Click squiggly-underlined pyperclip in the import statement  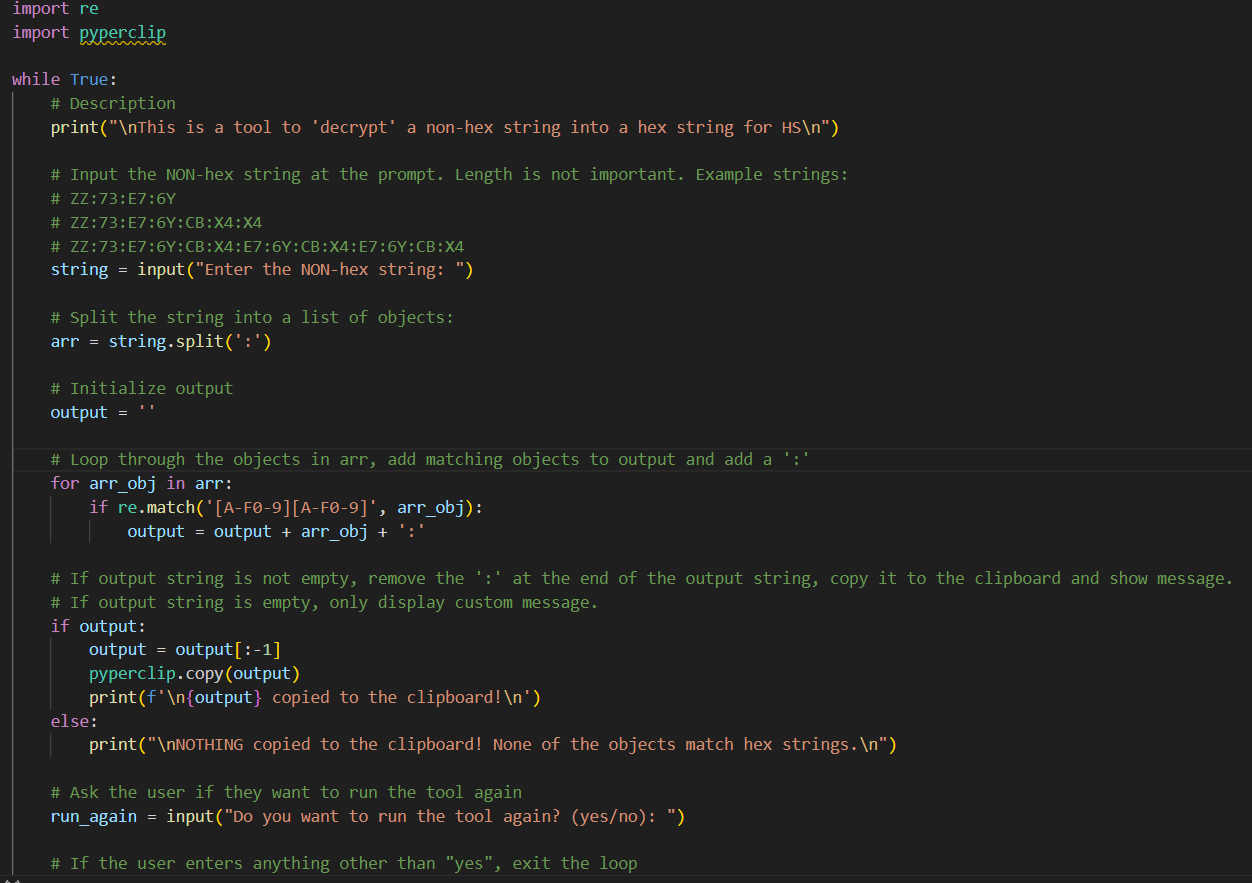tap(122, 33)
